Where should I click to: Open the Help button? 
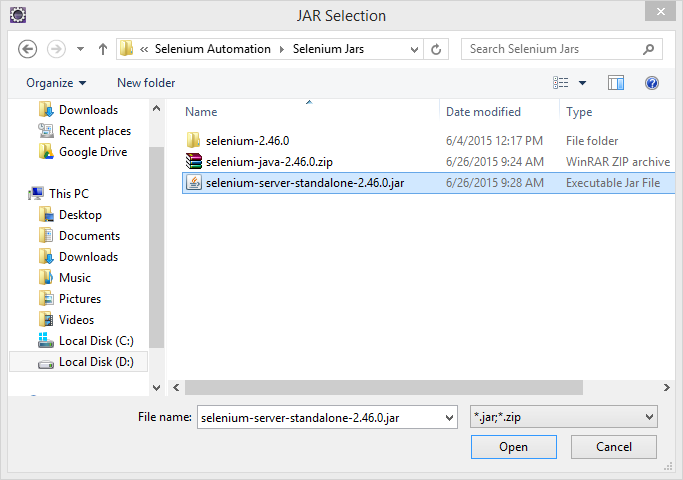click(x=652, y=83)
